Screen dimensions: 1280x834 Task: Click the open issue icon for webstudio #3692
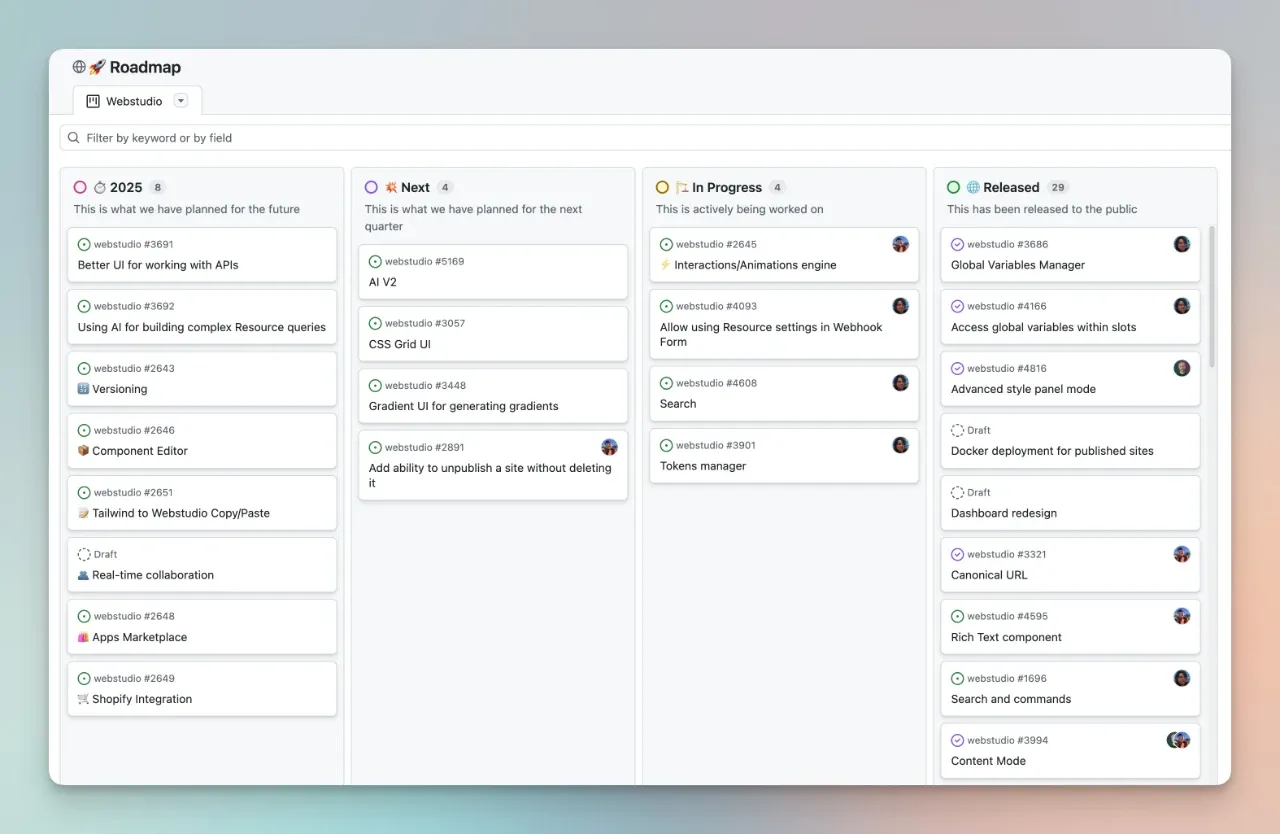click(x=84, y=306)
